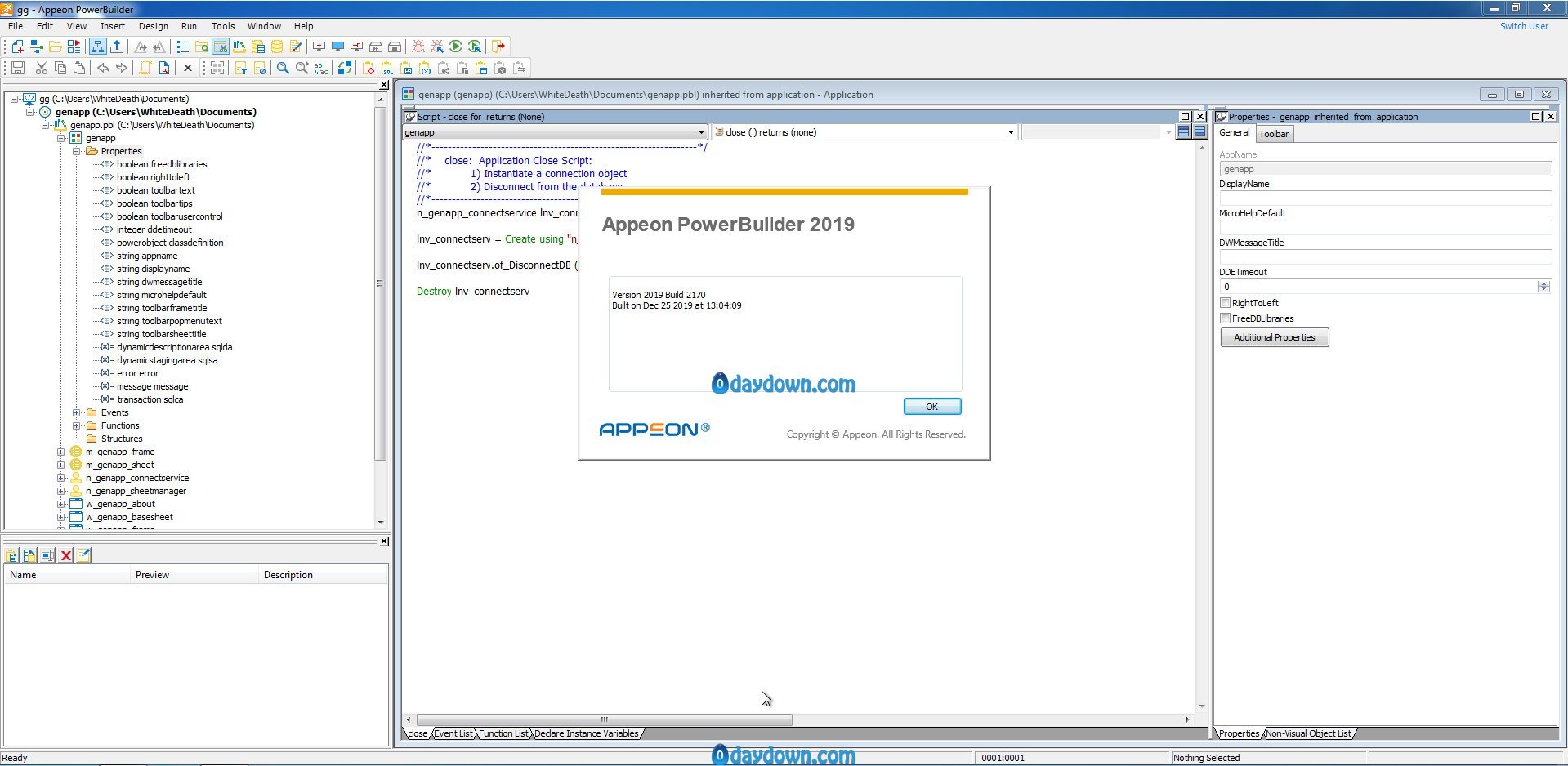The width and height of the screenshot is (1568, 766).
Task: Click the script horizontal scrollbar thumb
Action: (604, 719)
